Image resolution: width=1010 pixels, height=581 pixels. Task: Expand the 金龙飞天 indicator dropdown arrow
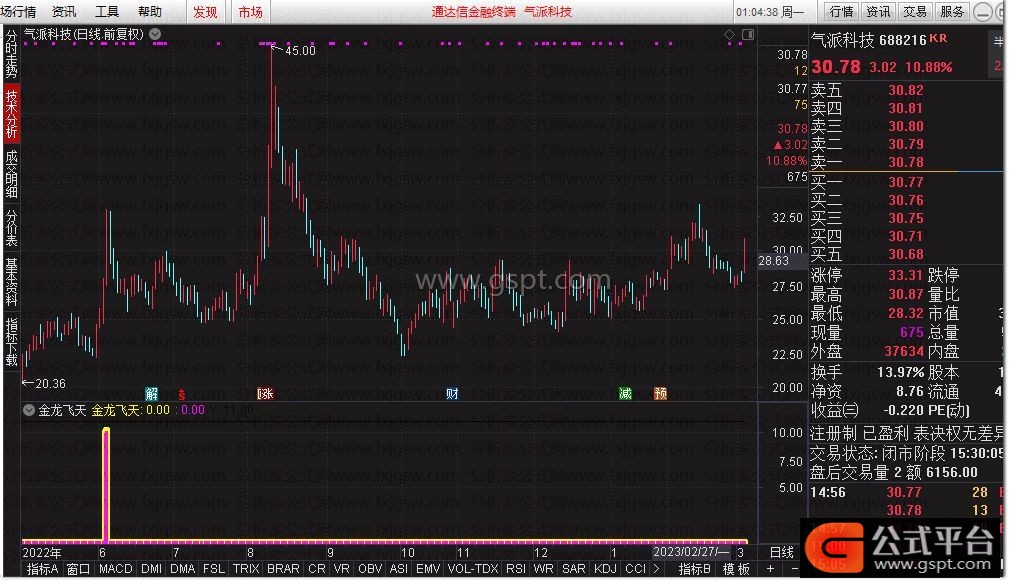(29, 410)
